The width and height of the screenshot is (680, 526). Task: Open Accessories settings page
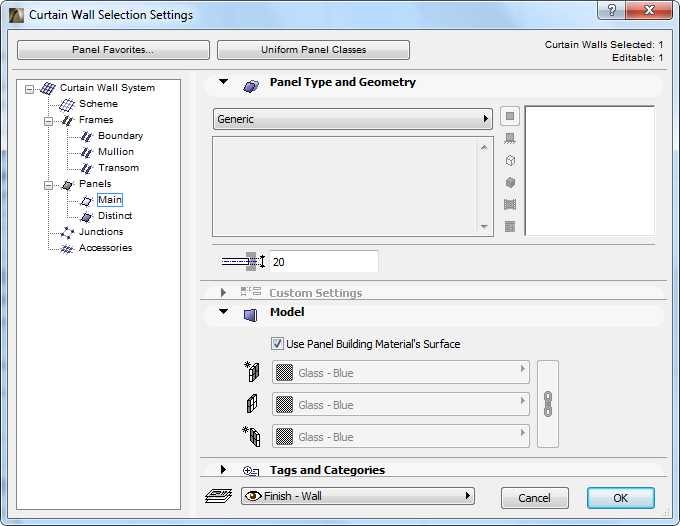[x=105, y=248]
